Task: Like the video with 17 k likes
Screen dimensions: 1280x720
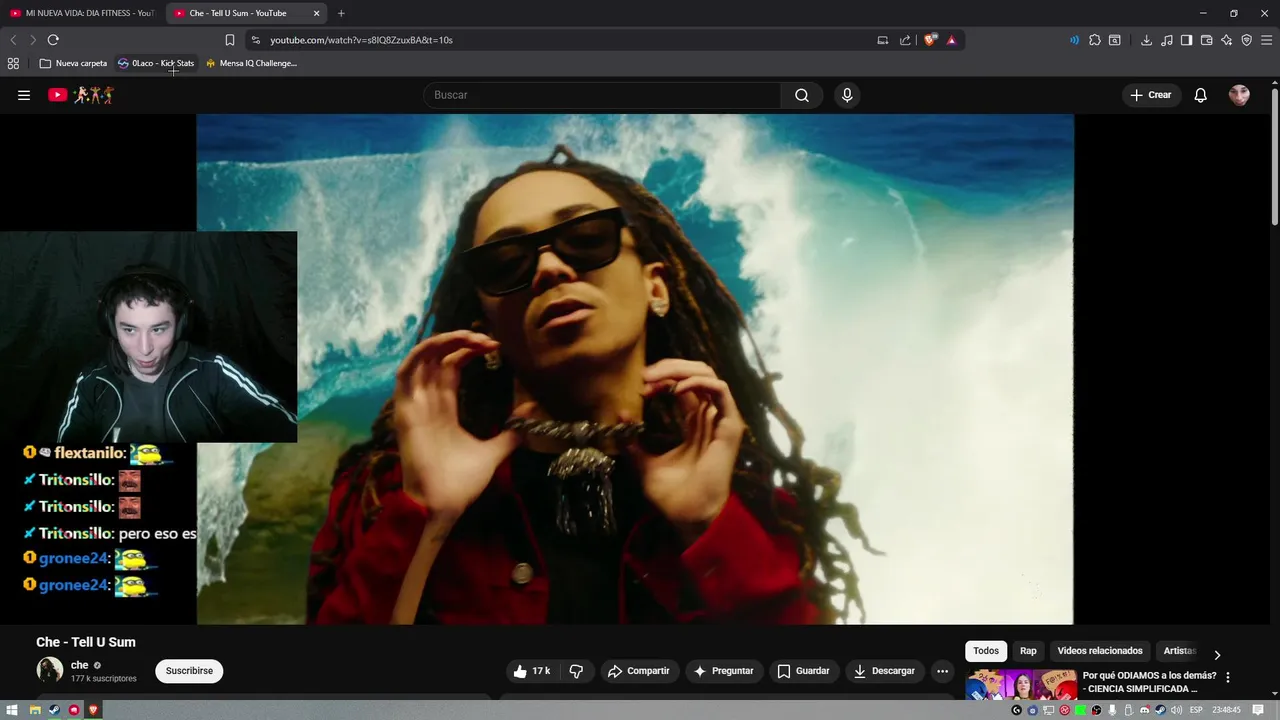Action: (532, 671)
